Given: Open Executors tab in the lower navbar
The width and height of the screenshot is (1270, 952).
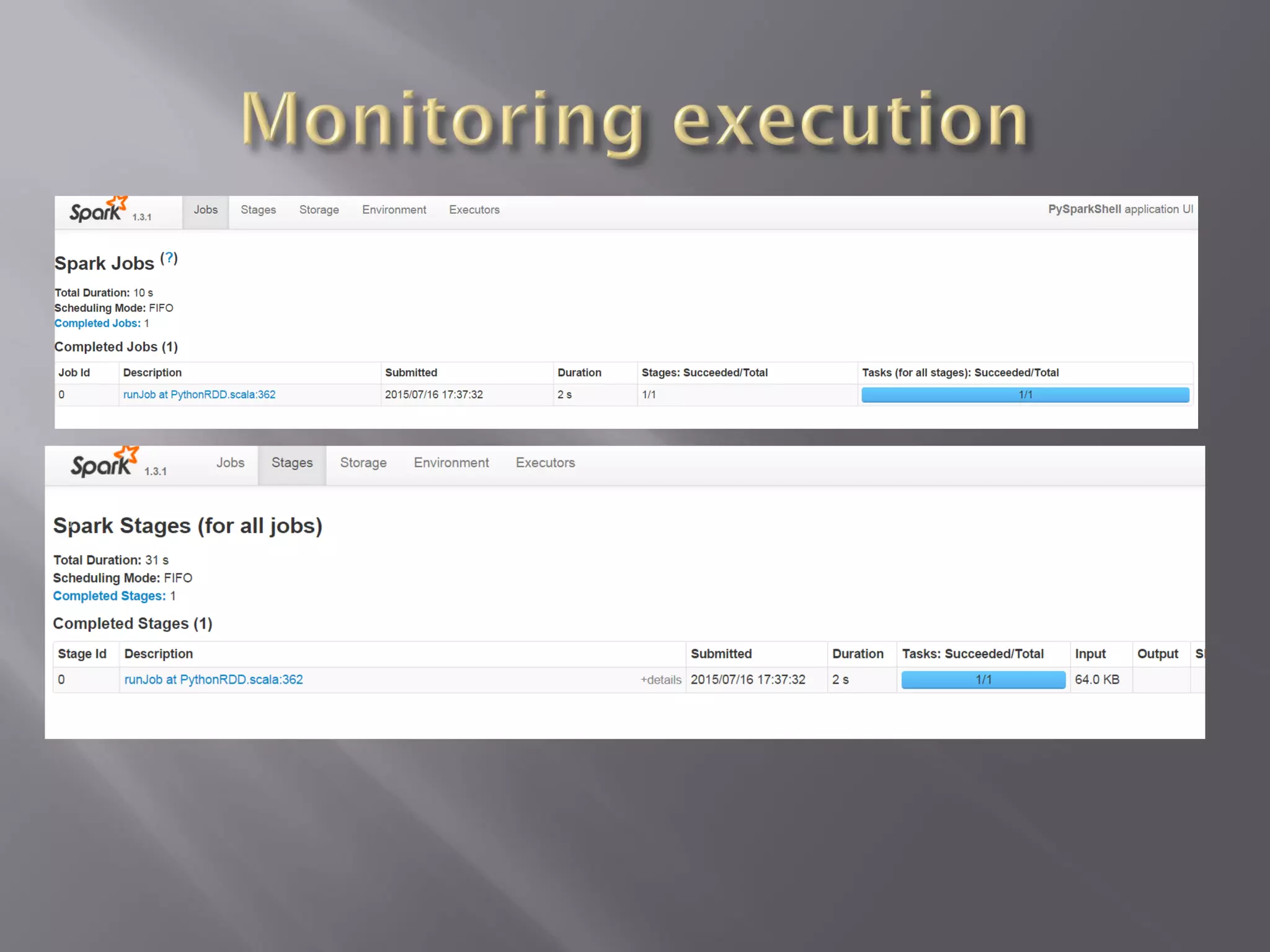Looking at the screenshot, I should pos(545,463).
